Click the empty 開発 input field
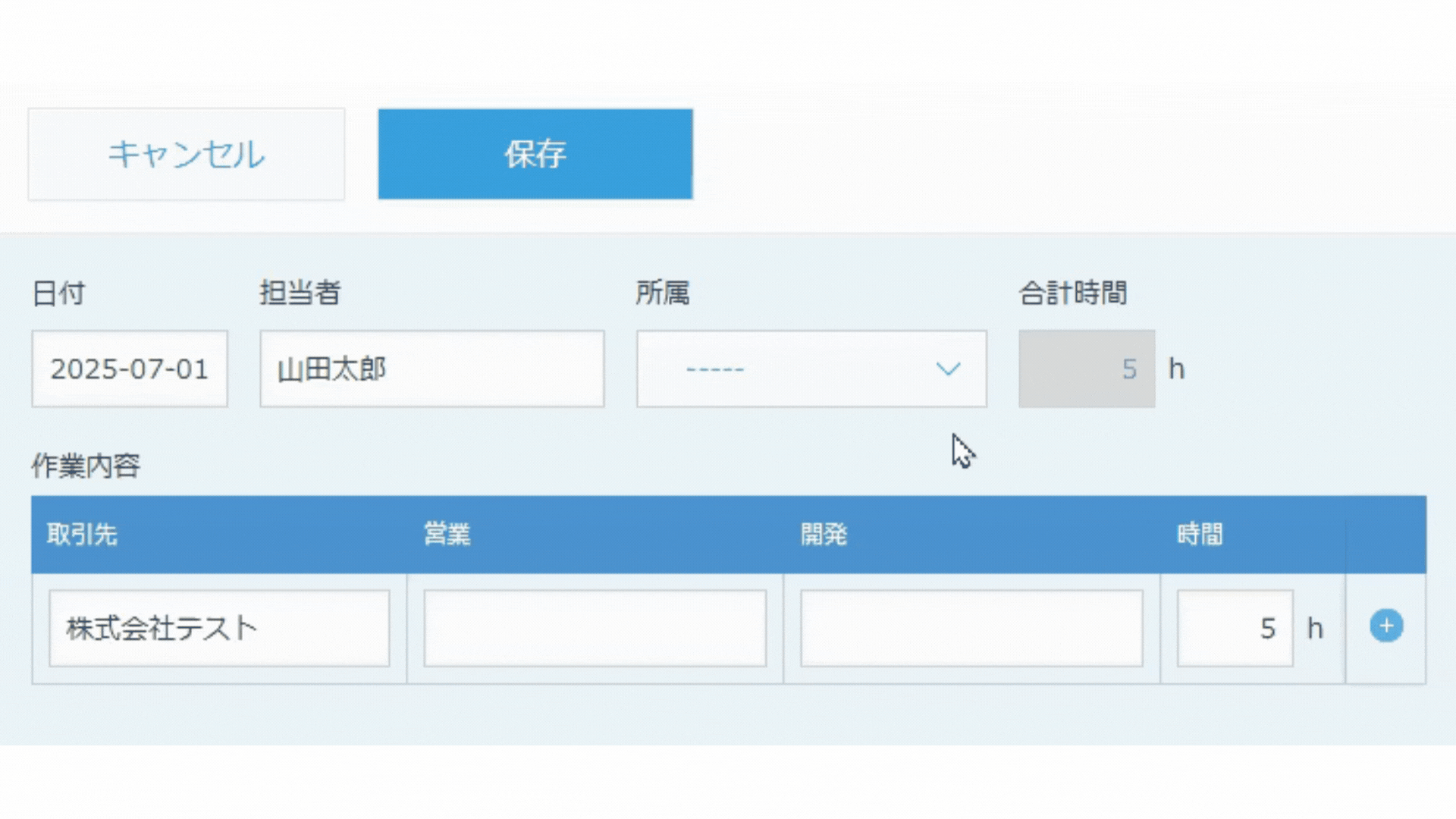Image resolution: width=1456 pixels, height=819 pixels. pos(971,629)
